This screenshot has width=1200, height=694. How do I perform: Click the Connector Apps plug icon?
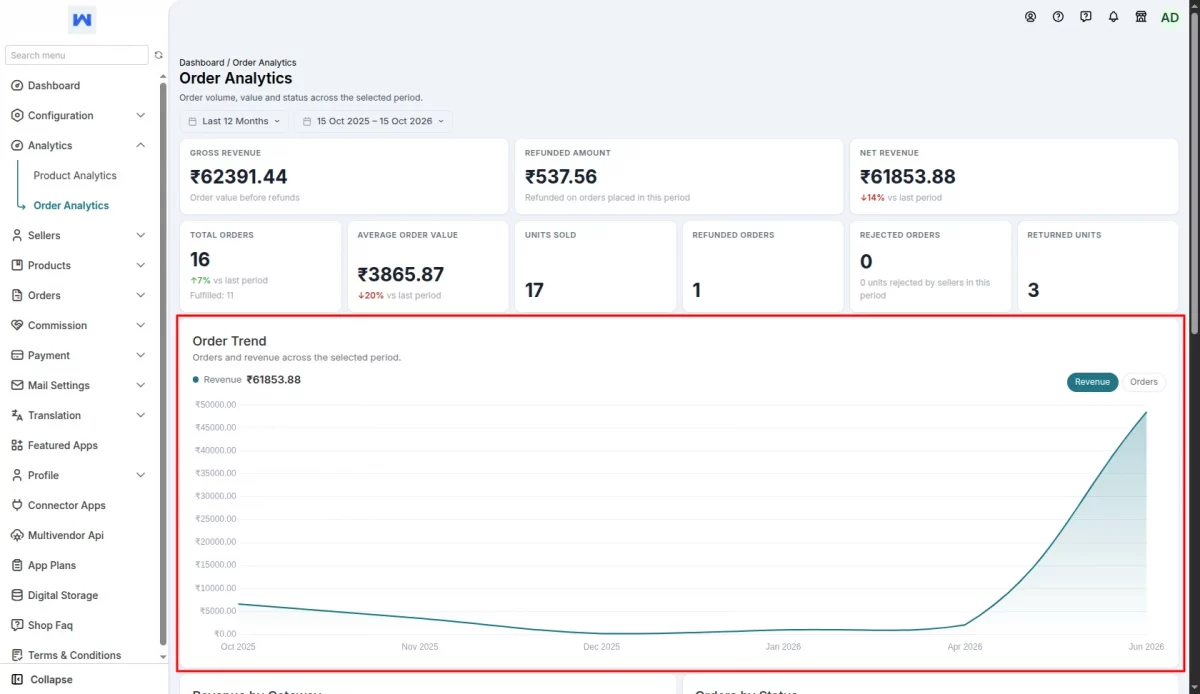(x=17, y=506)
